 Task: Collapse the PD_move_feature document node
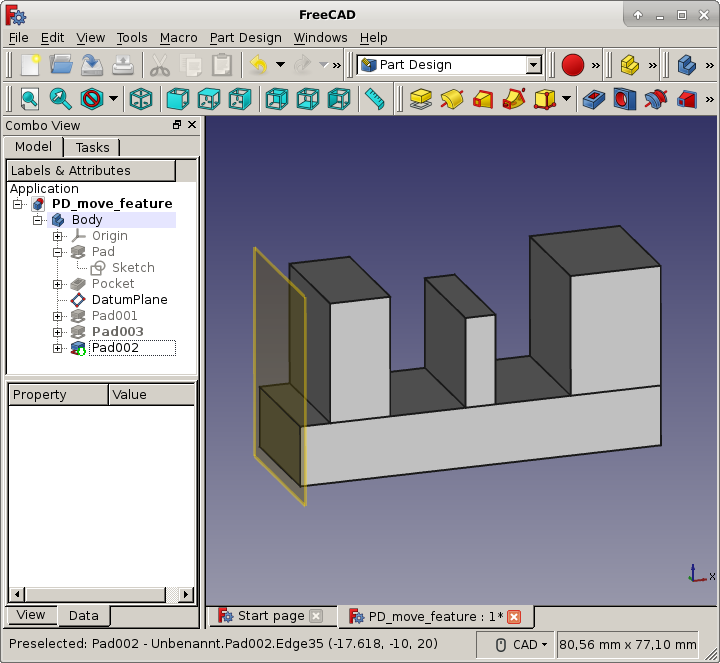(17, 204)
